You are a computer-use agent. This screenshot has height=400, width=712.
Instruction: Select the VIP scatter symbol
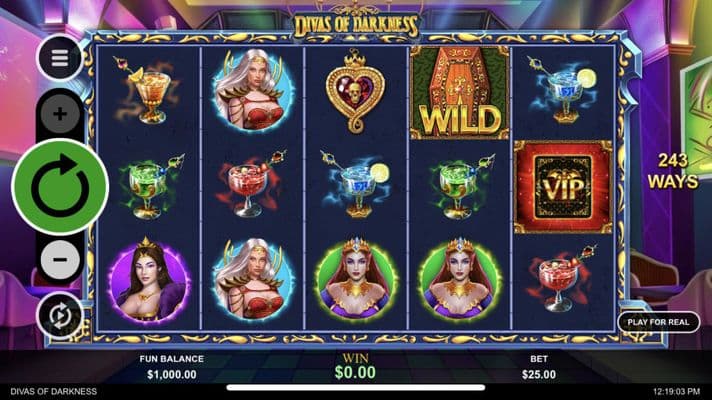click(563, 187)
